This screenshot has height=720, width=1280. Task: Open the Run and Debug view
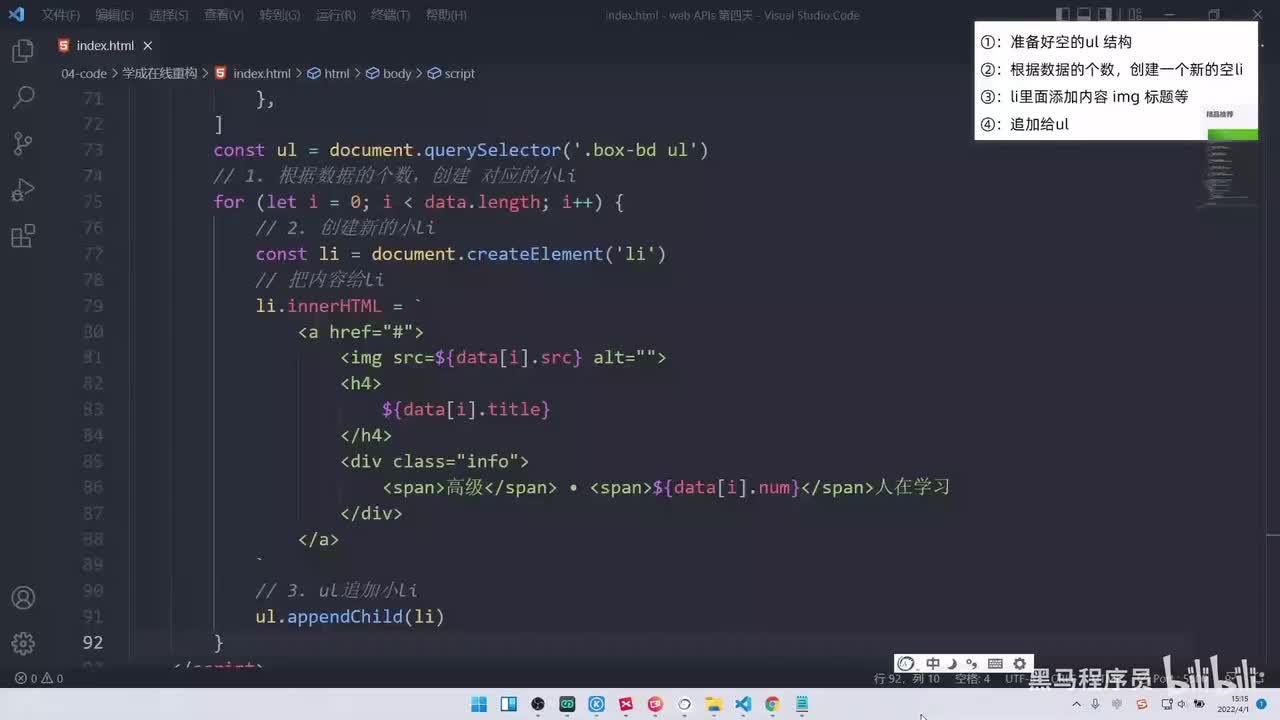pos(22,190)
